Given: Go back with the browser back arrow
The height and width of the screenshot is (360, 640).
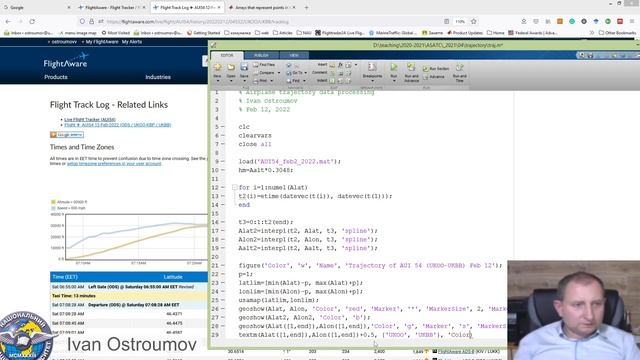Looking at the screenshot, I should pos(9,21).
